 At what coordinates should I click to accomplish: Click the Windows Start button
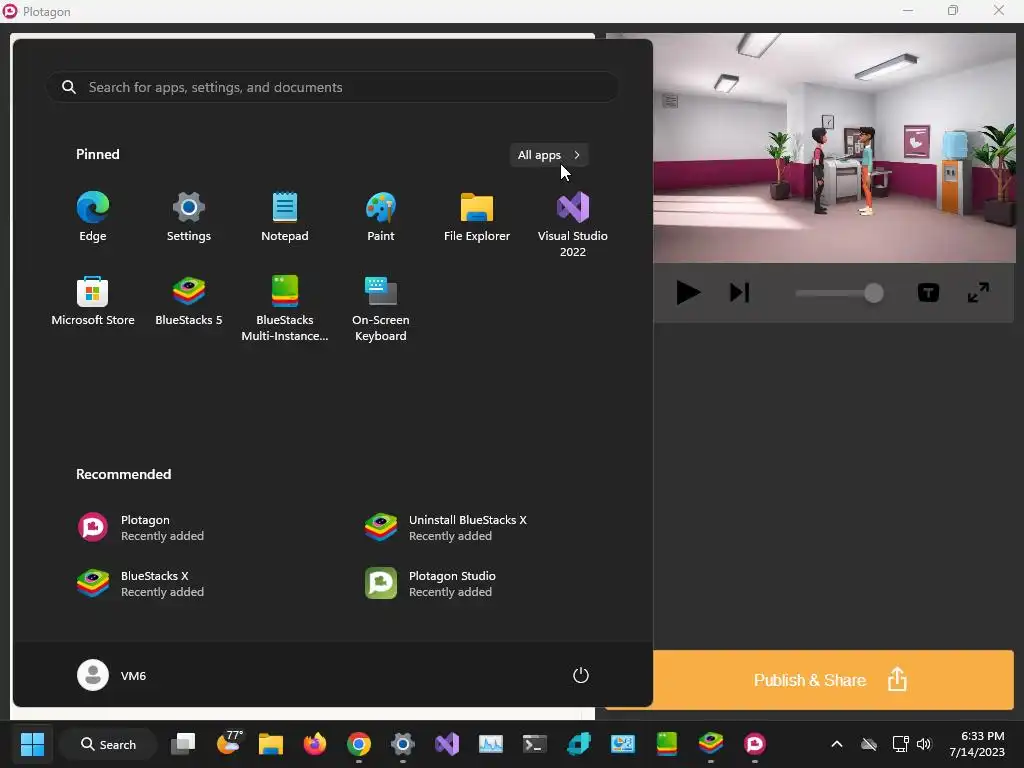point(32,744)
